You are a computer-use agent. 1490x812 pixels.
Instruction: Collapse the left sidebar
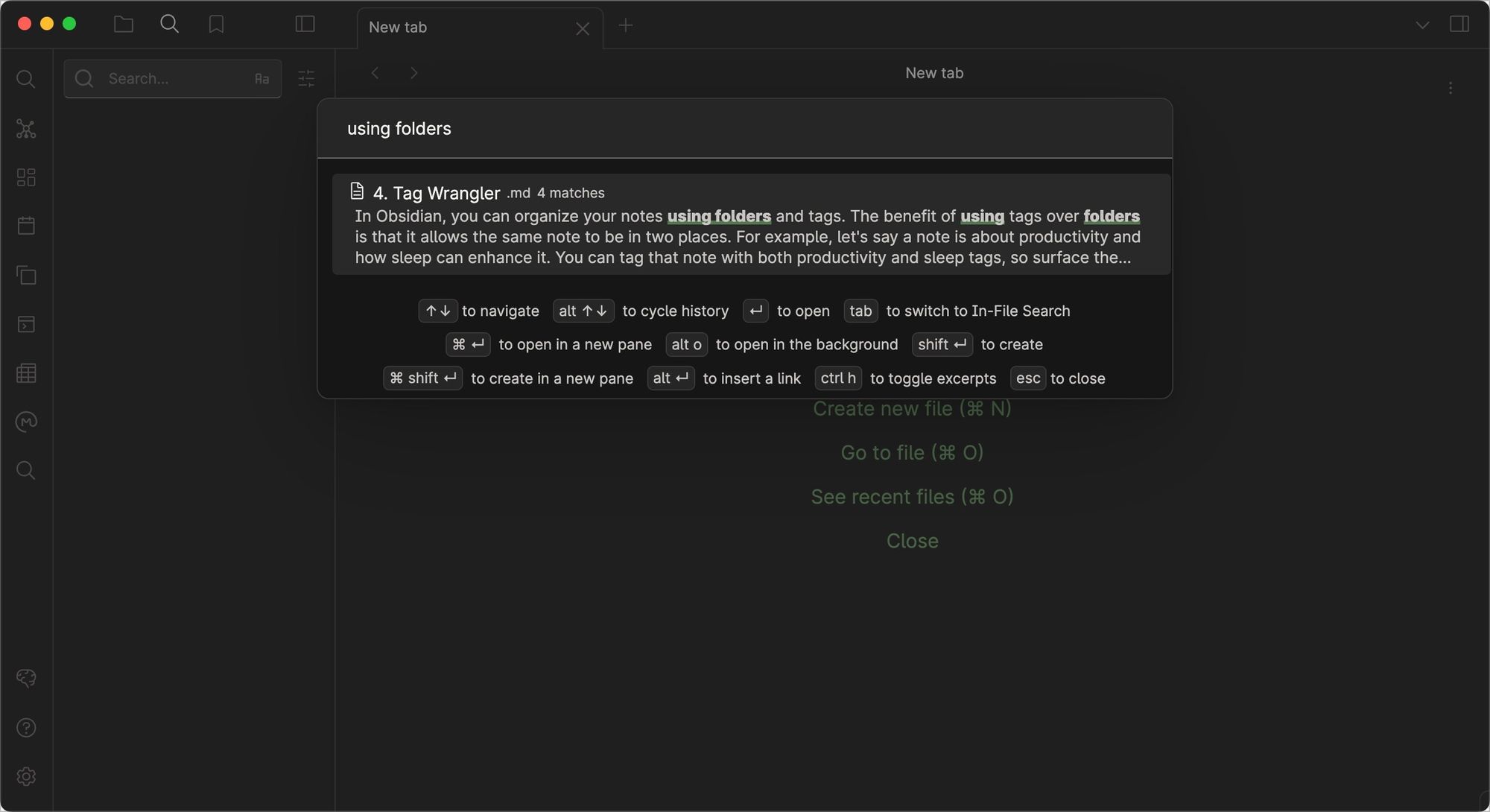(x=304, y=23)
